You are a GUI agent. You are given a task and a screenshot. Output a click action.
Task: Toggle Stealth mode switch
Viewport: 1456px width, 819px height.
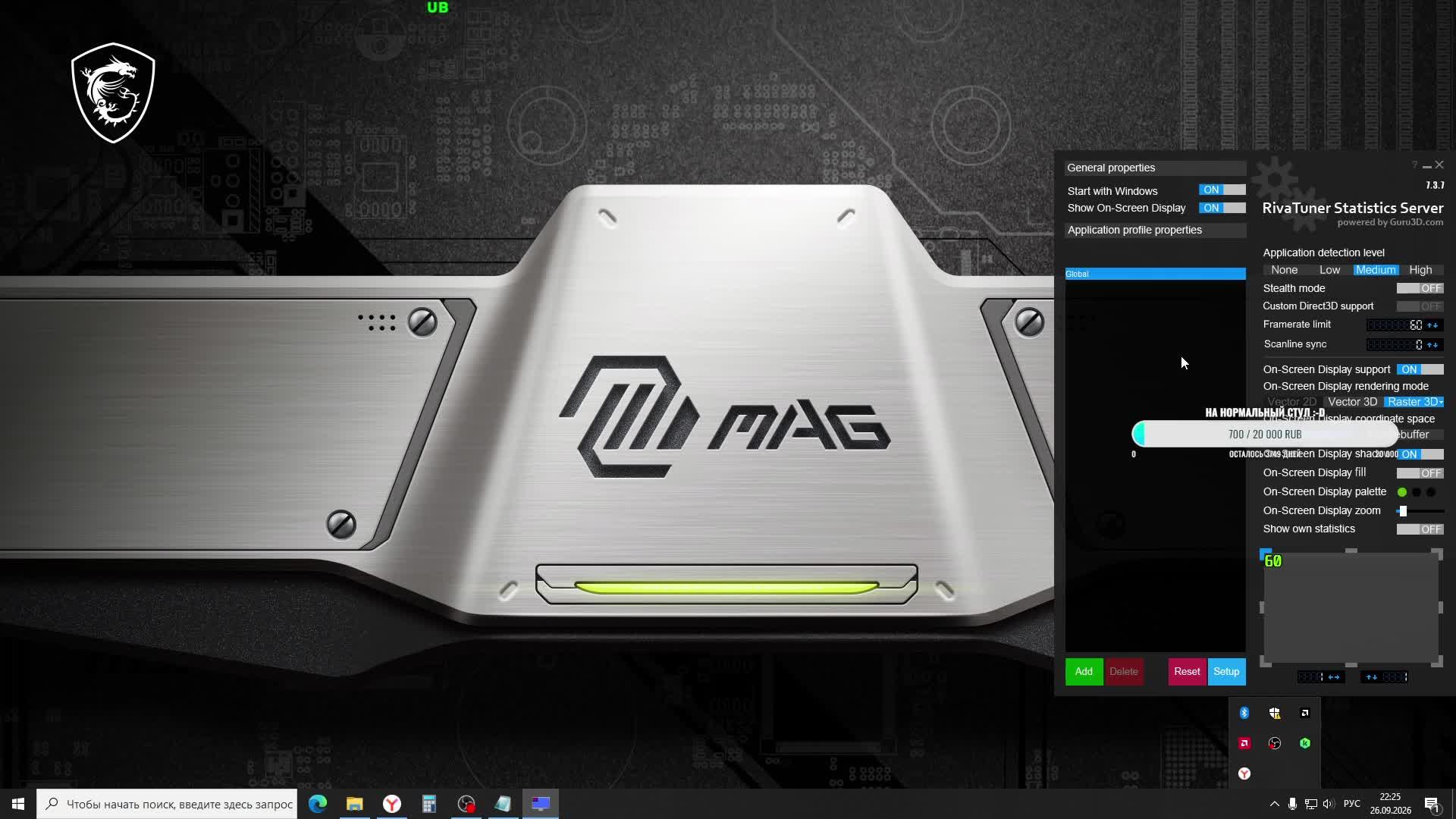pyautogui.click(x=1420, y=288)
